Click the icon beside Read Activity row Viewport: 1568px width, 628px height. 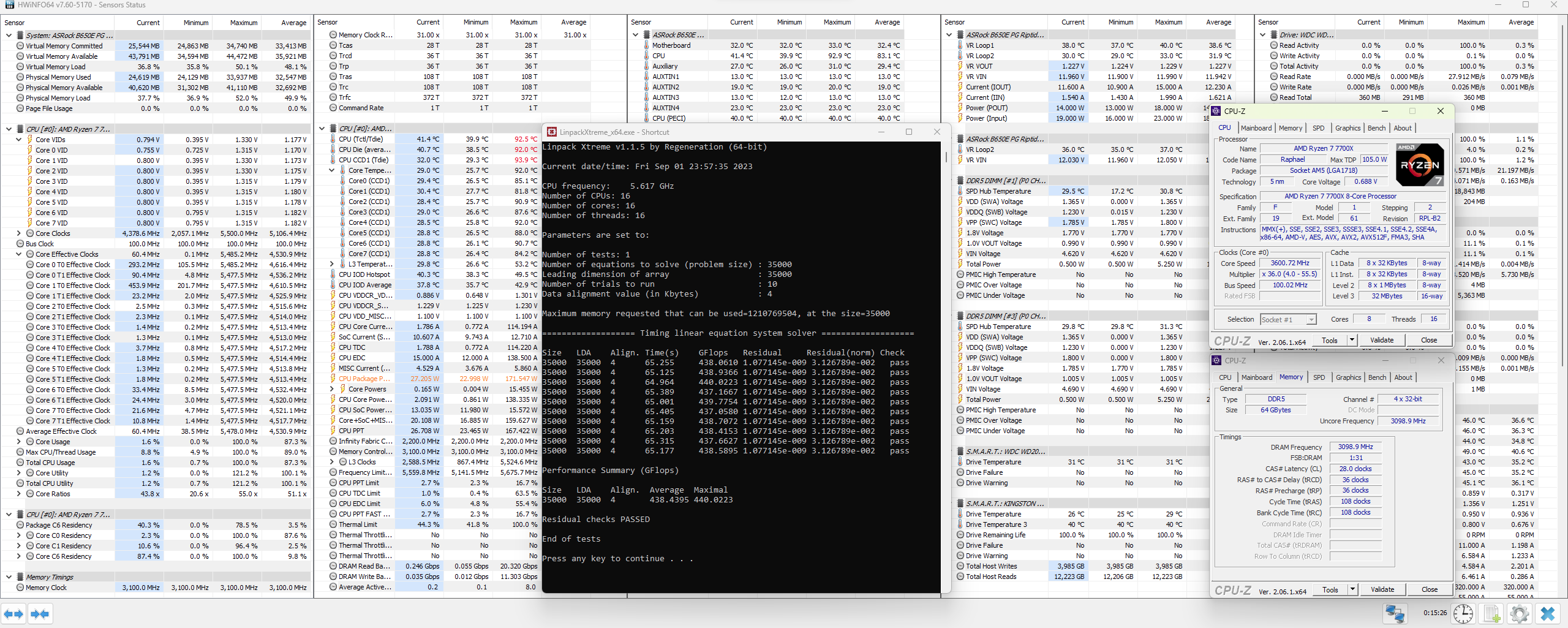[1274, 45]
